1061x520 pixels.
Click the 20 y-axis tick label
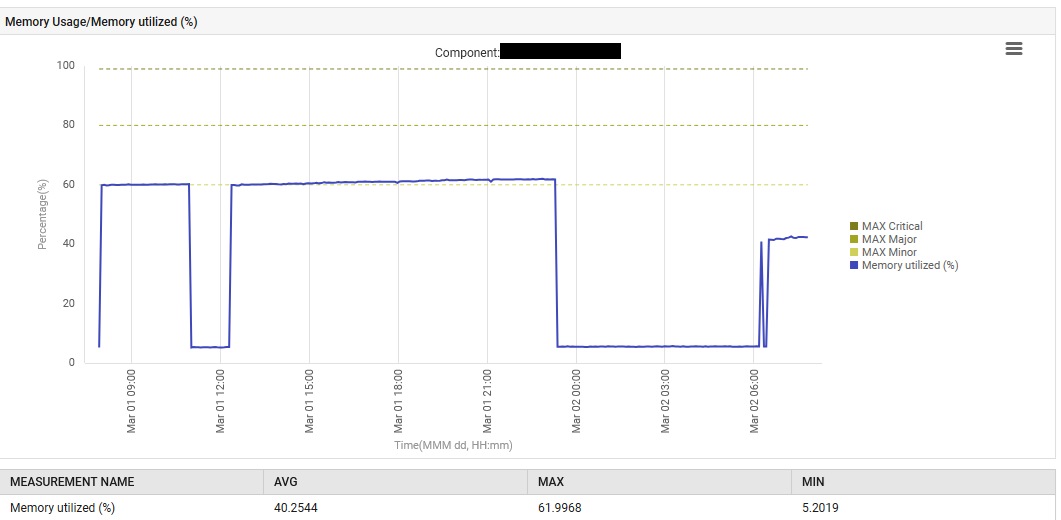point(68,303)
